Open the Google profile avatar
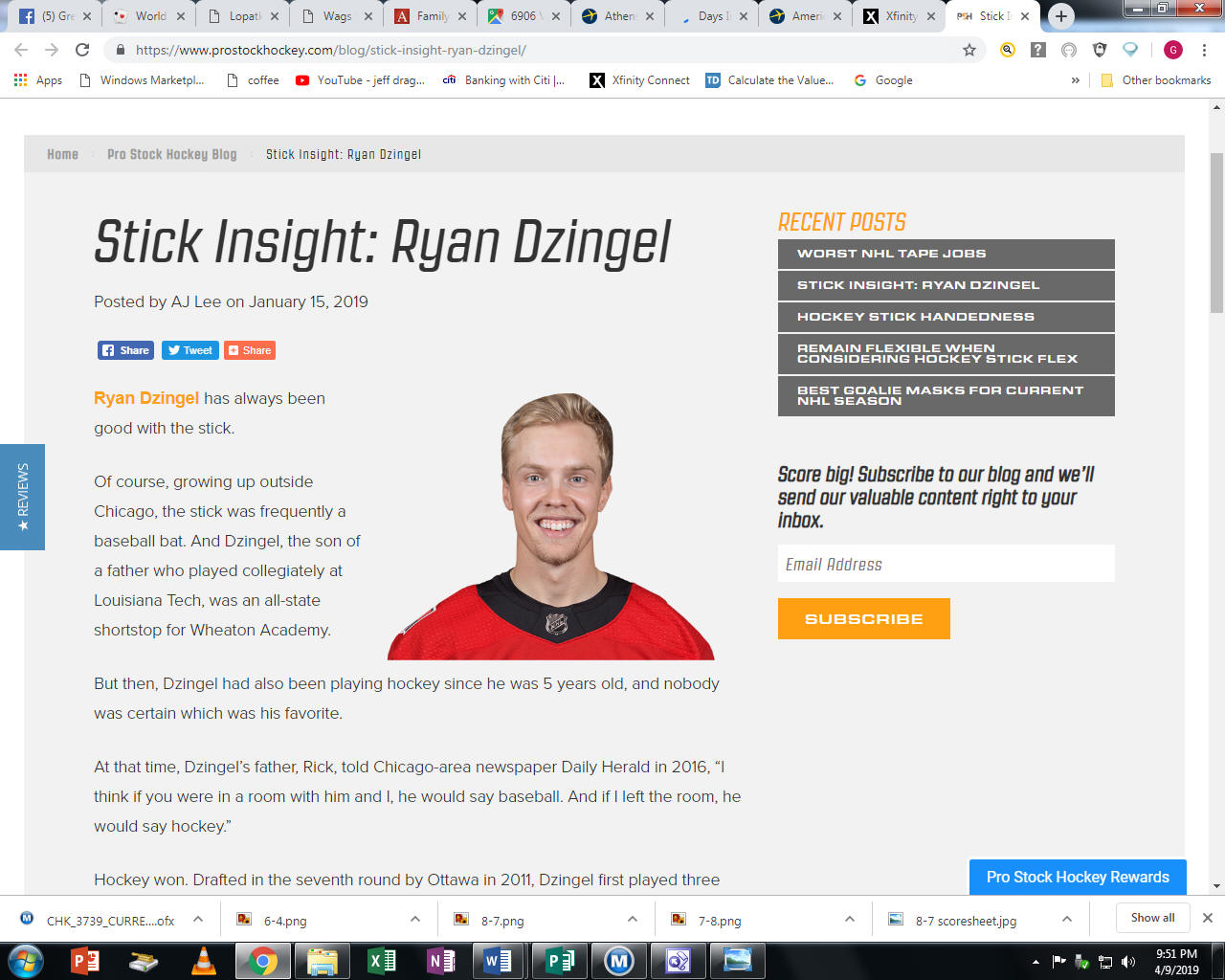This screenshot has width=1225, height=980. [x=1173, y=50]
